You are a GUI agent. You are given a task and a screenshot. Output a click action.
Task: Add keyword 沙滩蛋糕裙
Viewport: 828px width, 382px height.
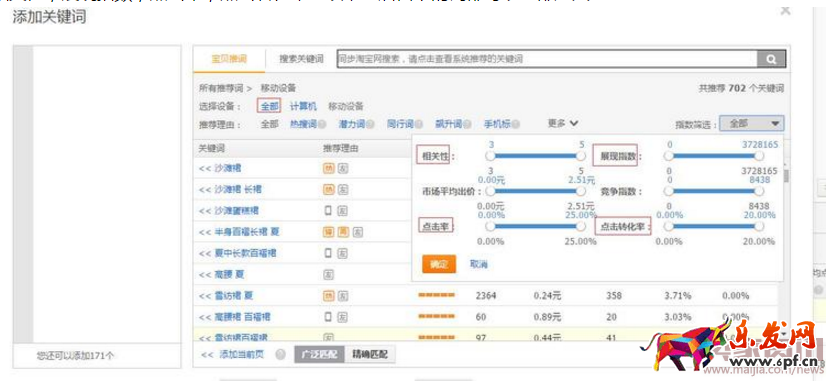(x=229, y=211)
